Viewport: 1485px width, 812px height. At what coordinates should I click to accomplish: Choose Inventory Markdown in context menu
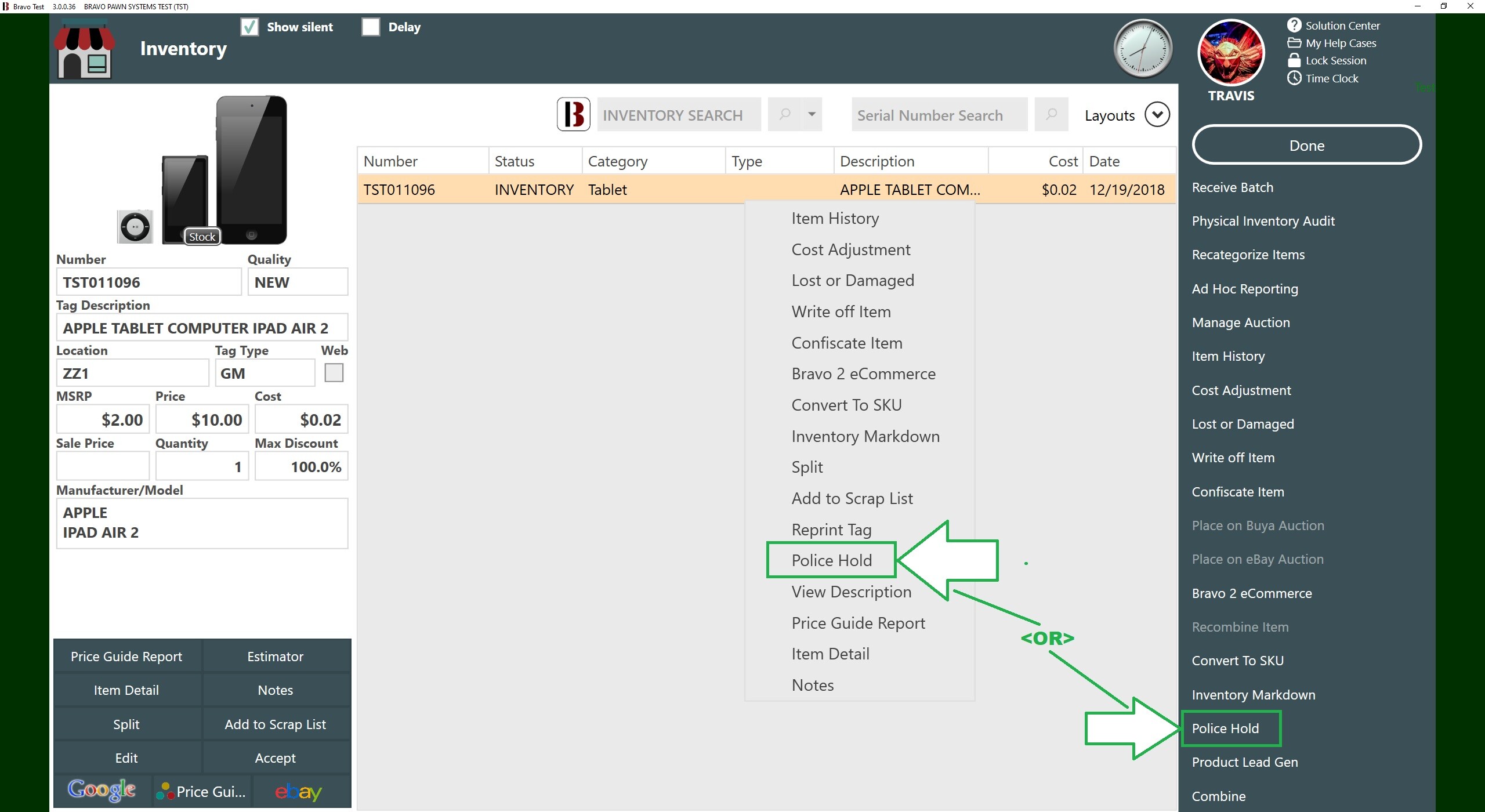(x=865, y=436)
